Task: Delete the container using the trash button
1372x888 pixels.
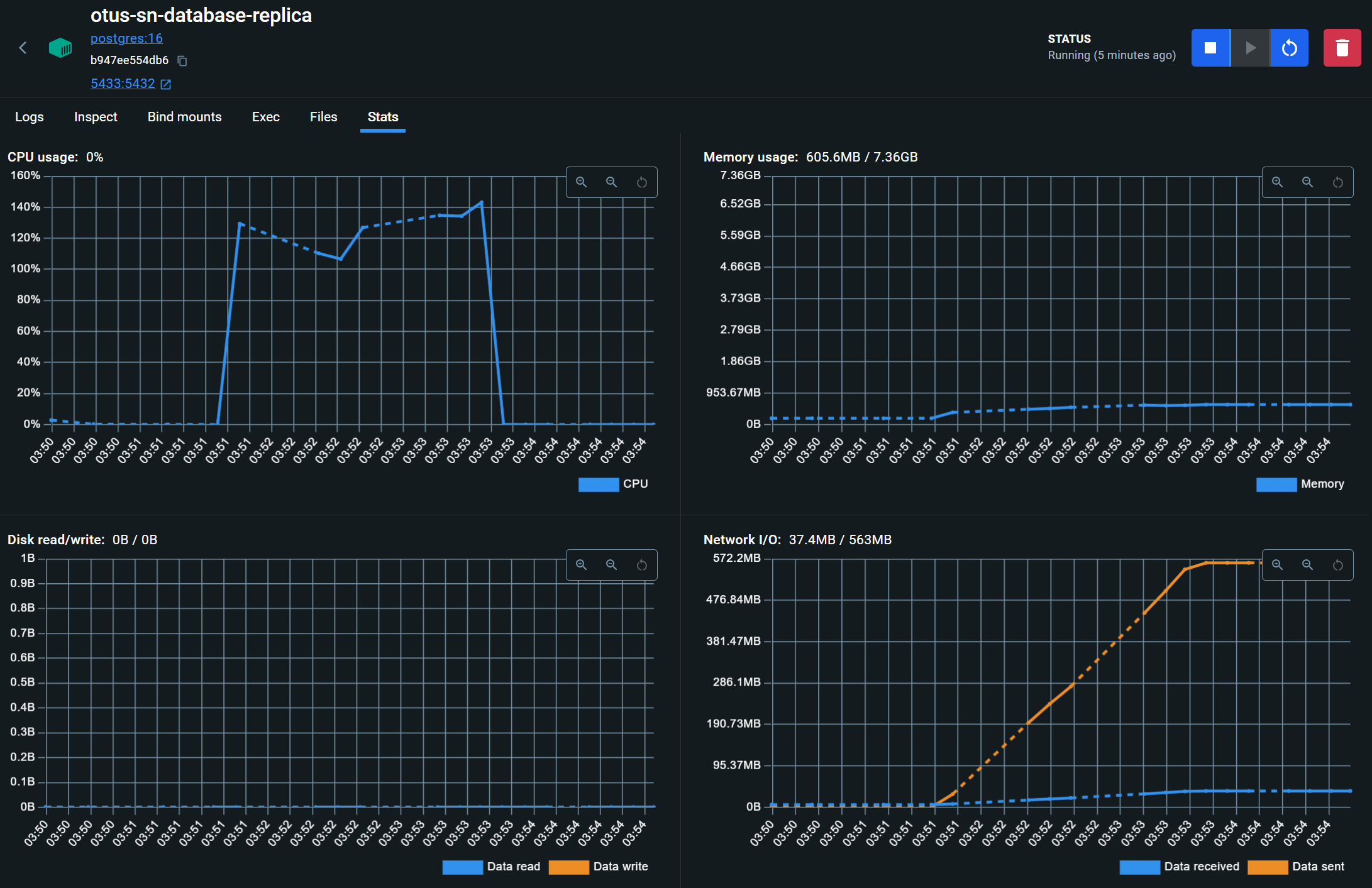Action: pyautogui.click(x=1342, y=48)
